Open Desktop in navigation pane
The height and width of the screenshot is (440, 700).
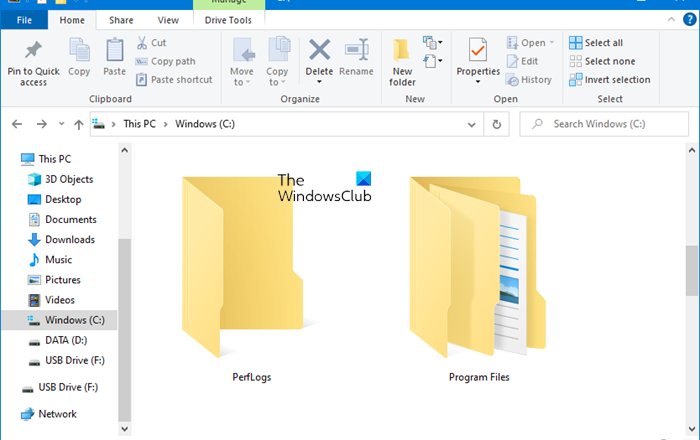pyautogui.click(x=54, y=199)
